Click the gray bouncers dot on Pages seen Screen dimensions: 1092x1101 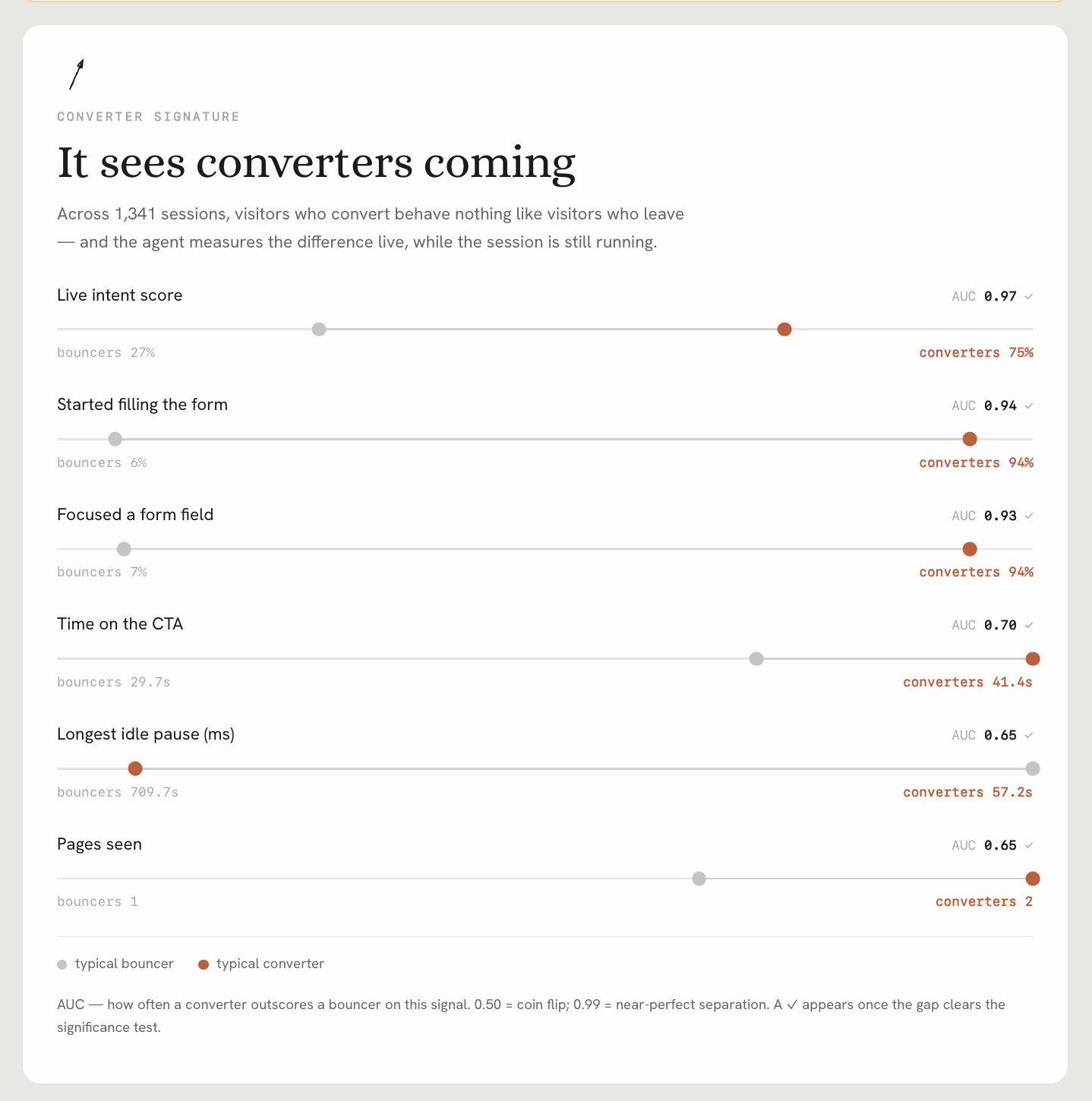699,879
